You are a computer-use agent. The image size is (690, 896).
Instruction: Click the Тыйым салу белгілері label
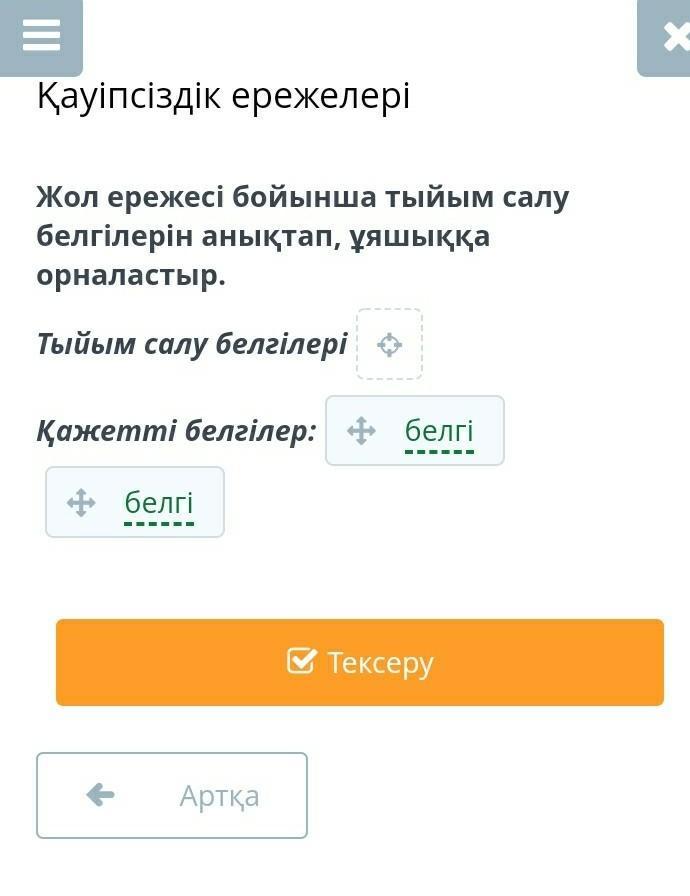click(x=192, y=344)
